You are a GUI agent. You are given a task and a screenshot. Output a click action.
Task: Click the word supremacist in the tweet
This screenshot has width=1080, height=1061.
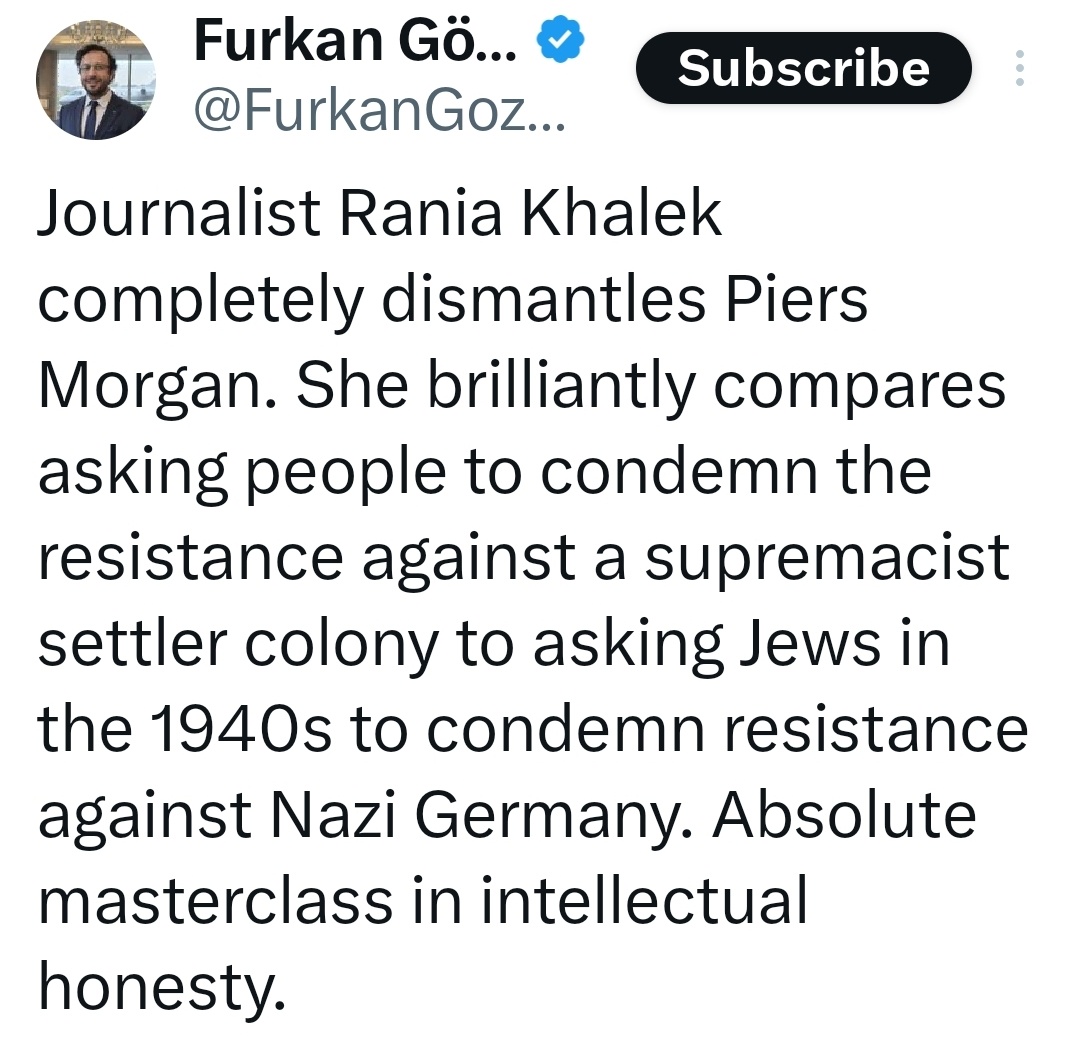(x=826, y=557)
